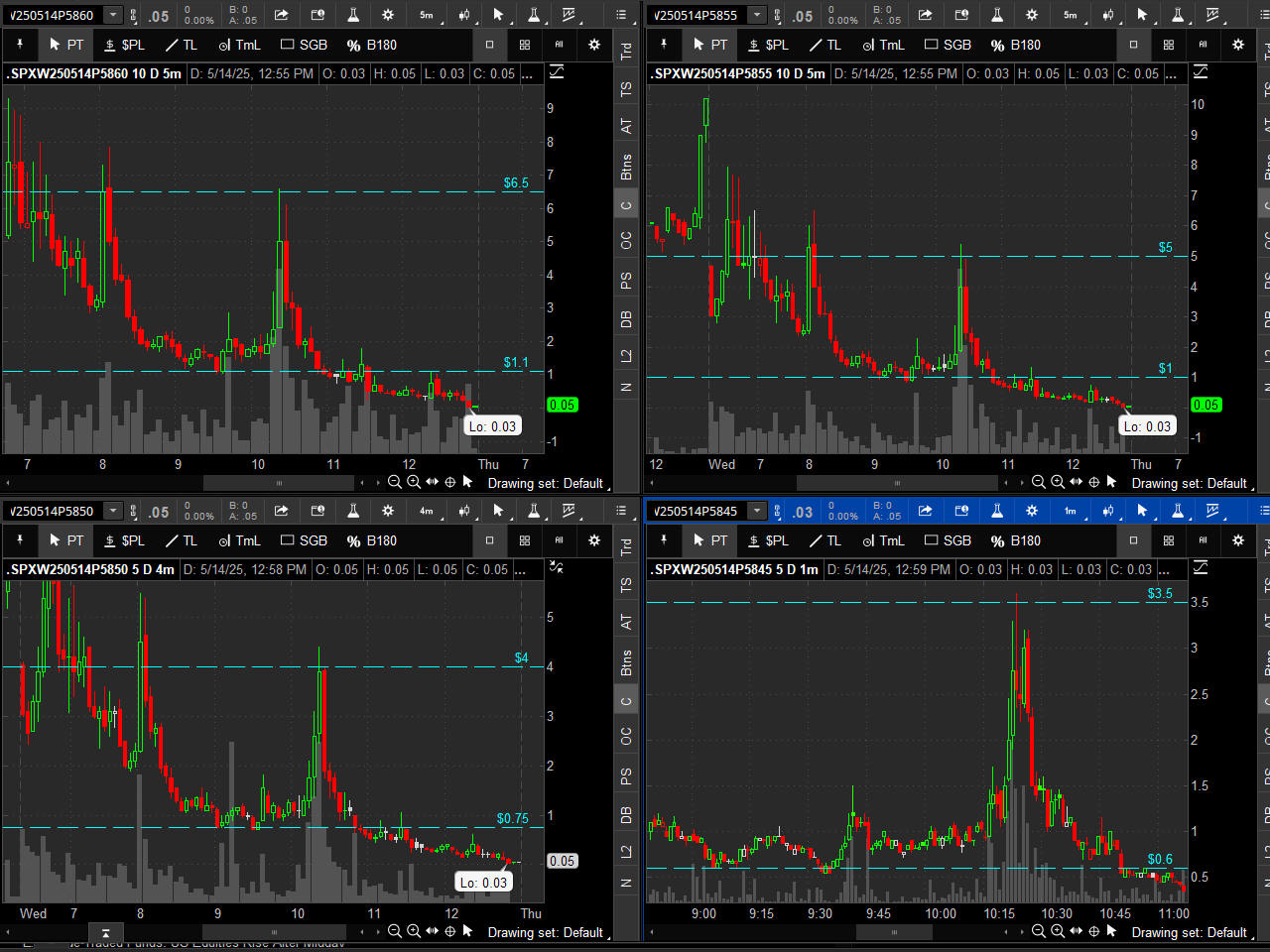
Task: Zoom in on the P5855 chart
Action: (1058, 482)
